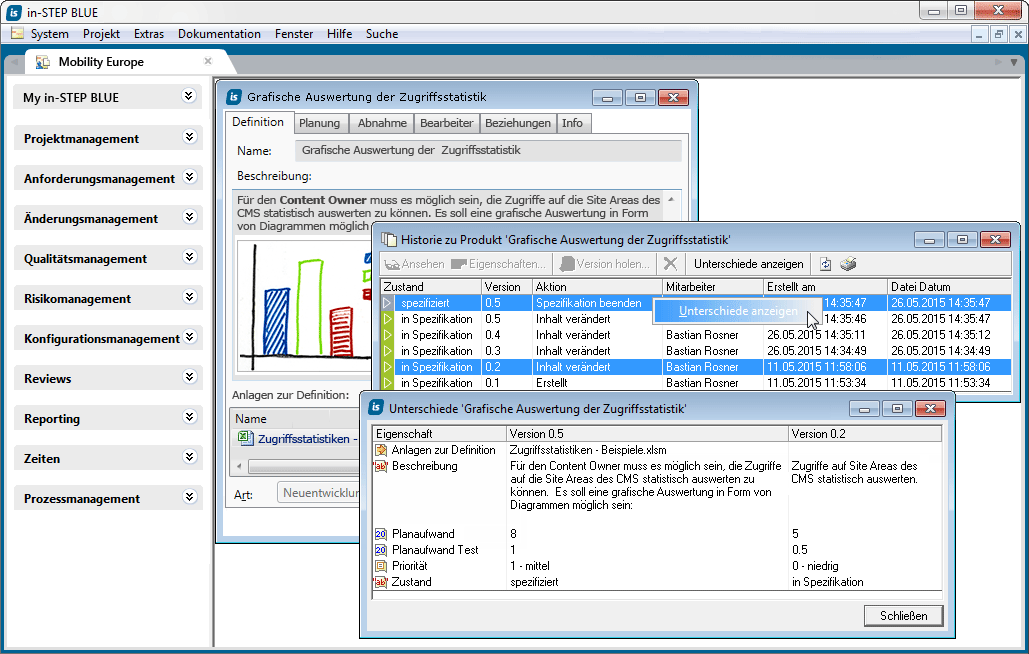Expand the Risikomanagement sidebar section
This screenshot has width=1029, height=654.
pos(189,296)
